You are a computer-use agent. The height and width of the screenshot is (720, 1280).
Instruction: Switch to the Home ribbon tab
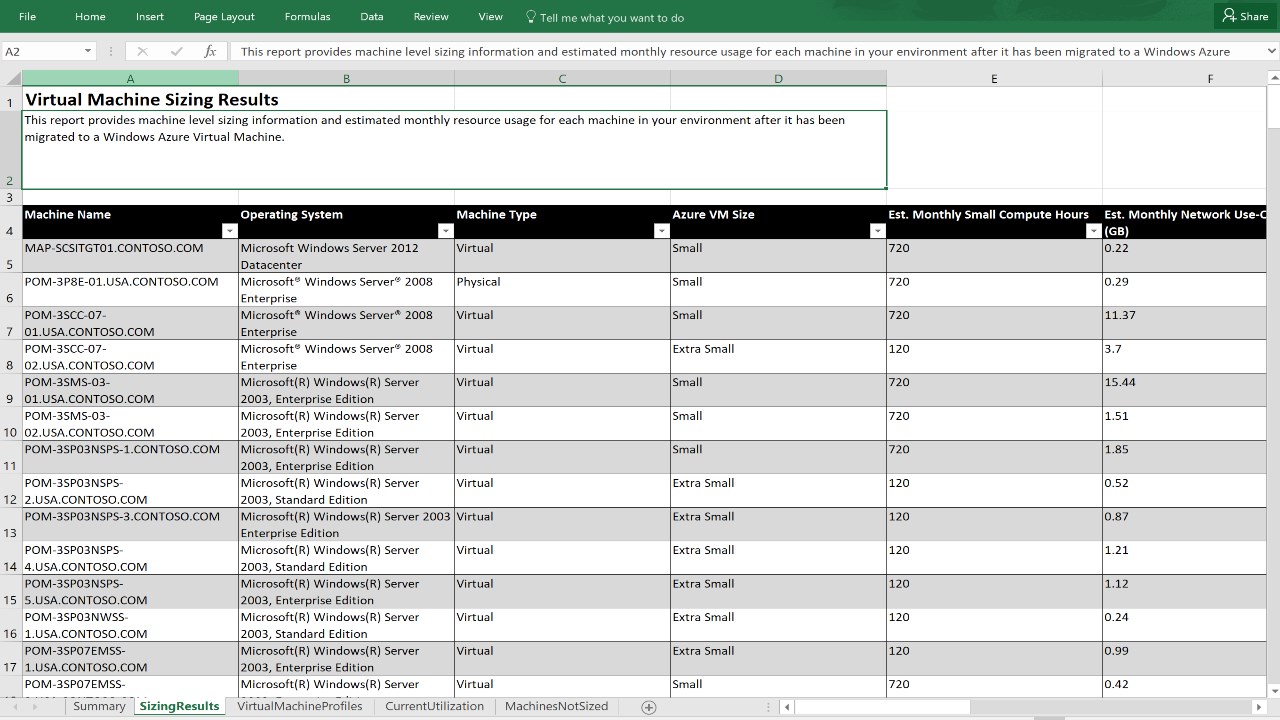click(x=90, y=17)
